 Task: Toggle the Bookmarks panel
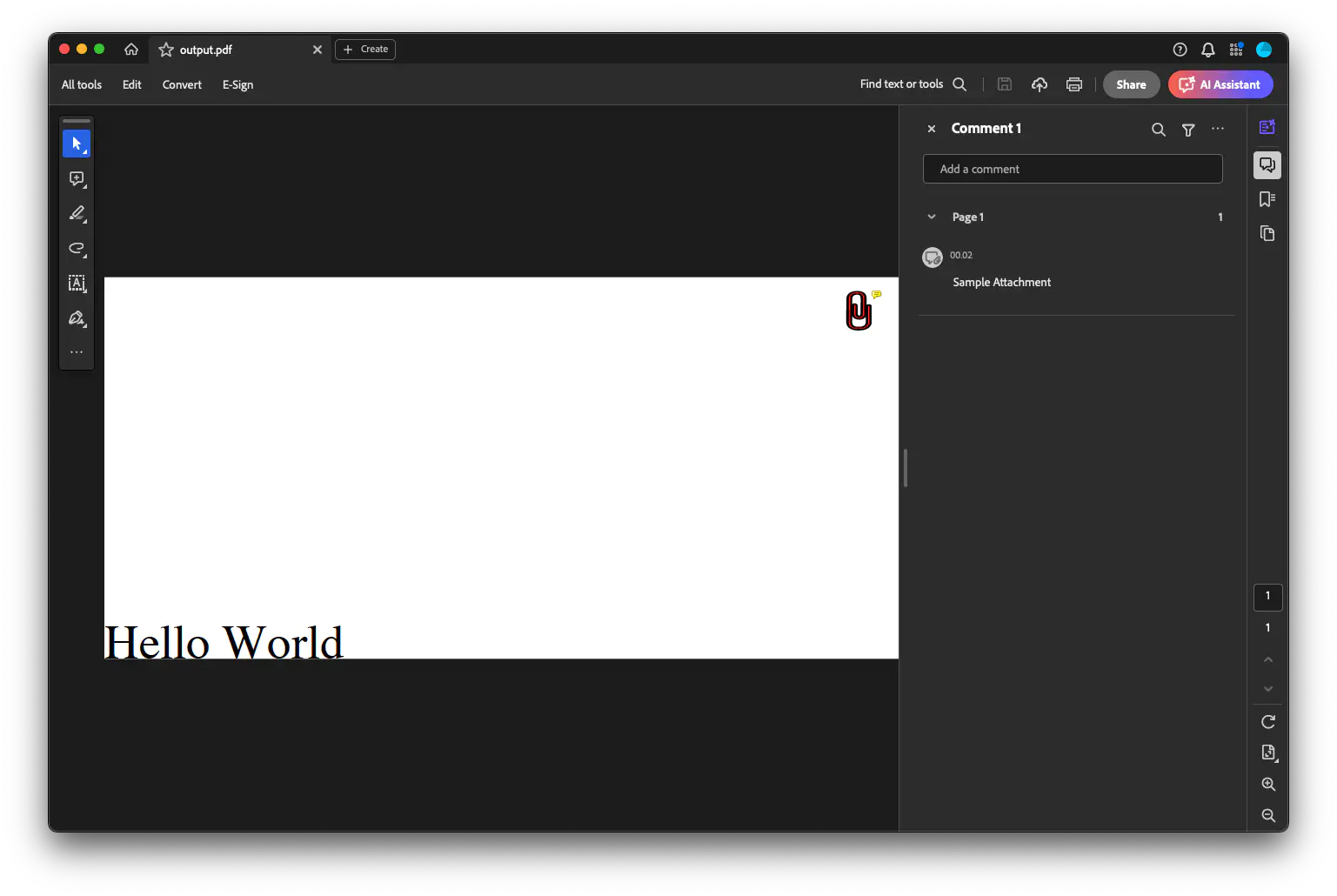[x=1267, y=198]
